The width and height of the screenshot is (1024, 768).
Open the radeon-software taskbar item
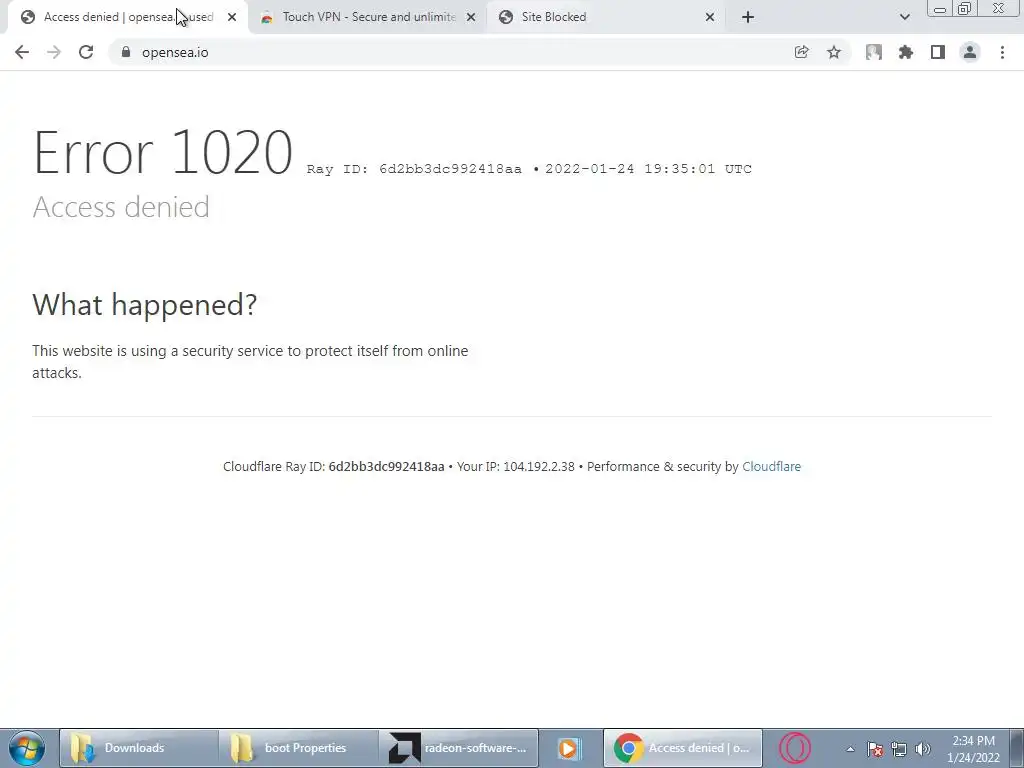(x=460, y=748)
